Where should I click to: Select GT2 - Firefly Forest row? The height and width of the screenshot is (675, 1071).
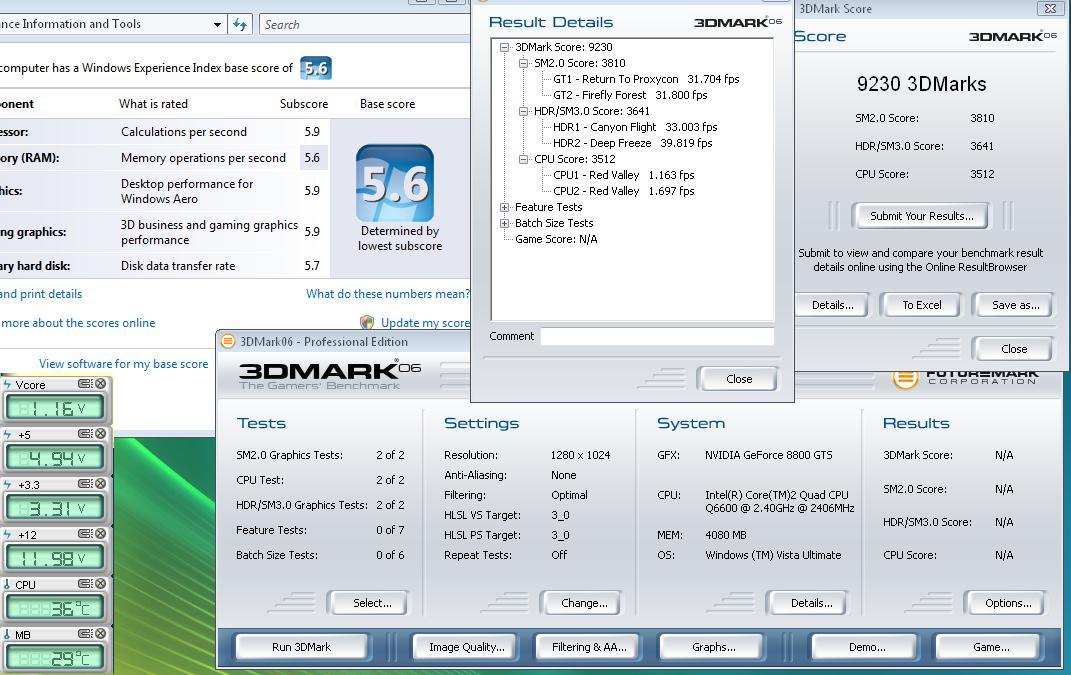(x=630, y=95)
